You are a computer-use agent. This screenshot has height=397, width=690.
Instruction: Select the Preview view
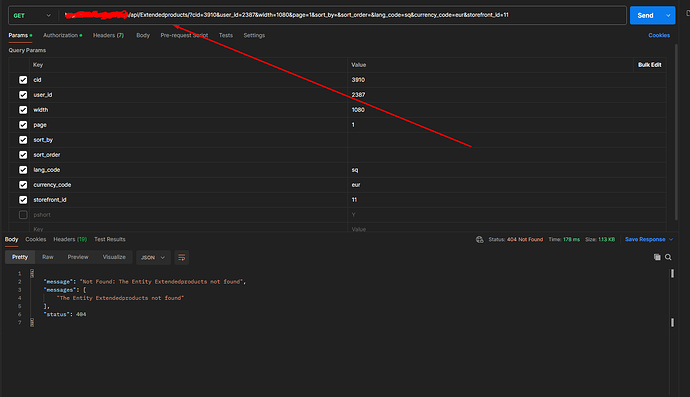click(78, 257)
